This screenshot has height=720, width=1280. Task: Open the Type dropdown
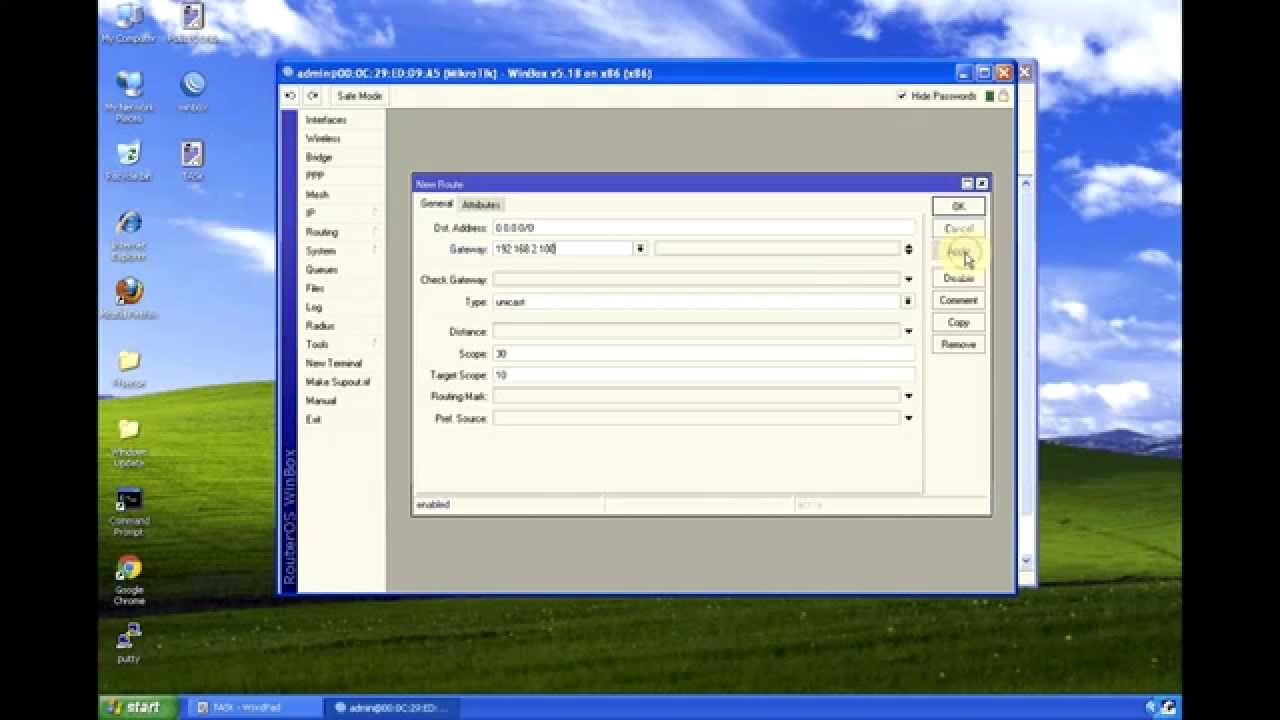(x=908, y=301)
